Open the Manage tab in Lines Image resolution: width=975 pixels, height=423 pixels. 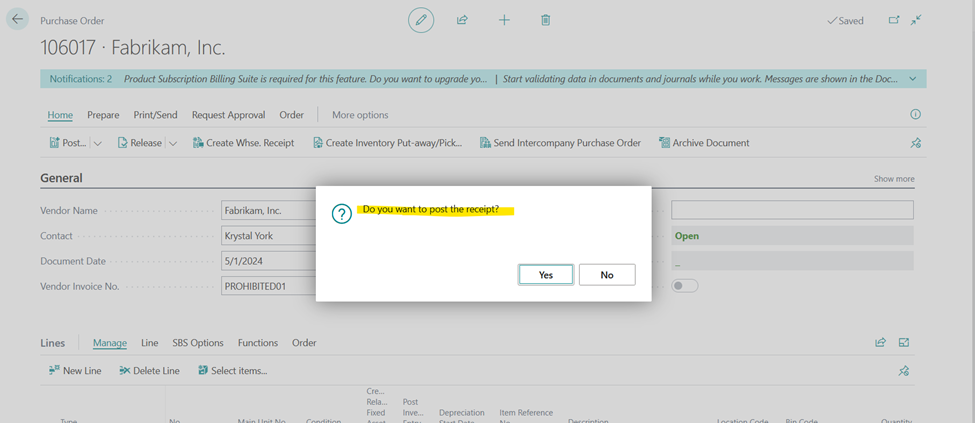[109, 343]
